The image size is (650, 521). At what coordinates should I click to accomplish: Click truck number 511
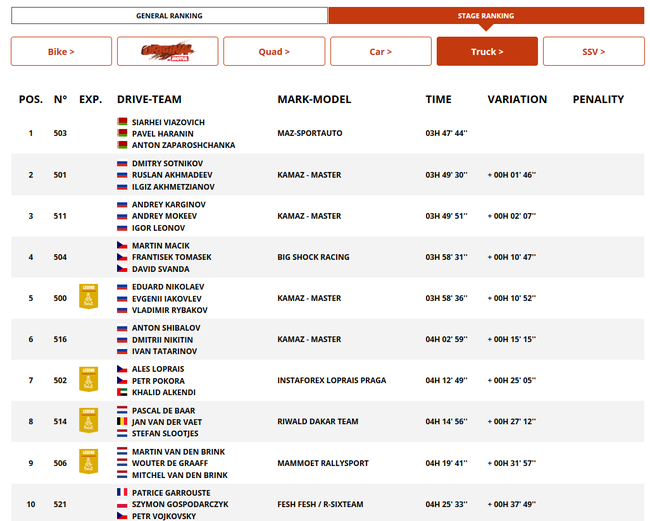60,216
